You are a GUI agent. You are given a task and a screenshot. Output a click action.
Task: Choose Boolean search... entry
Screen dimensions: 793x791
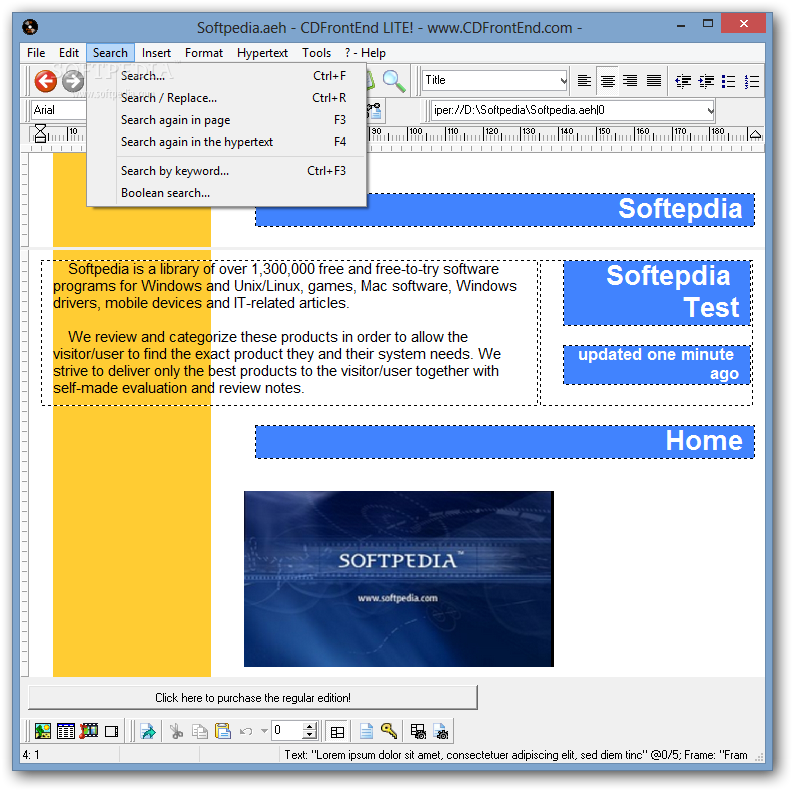point(227,193)
